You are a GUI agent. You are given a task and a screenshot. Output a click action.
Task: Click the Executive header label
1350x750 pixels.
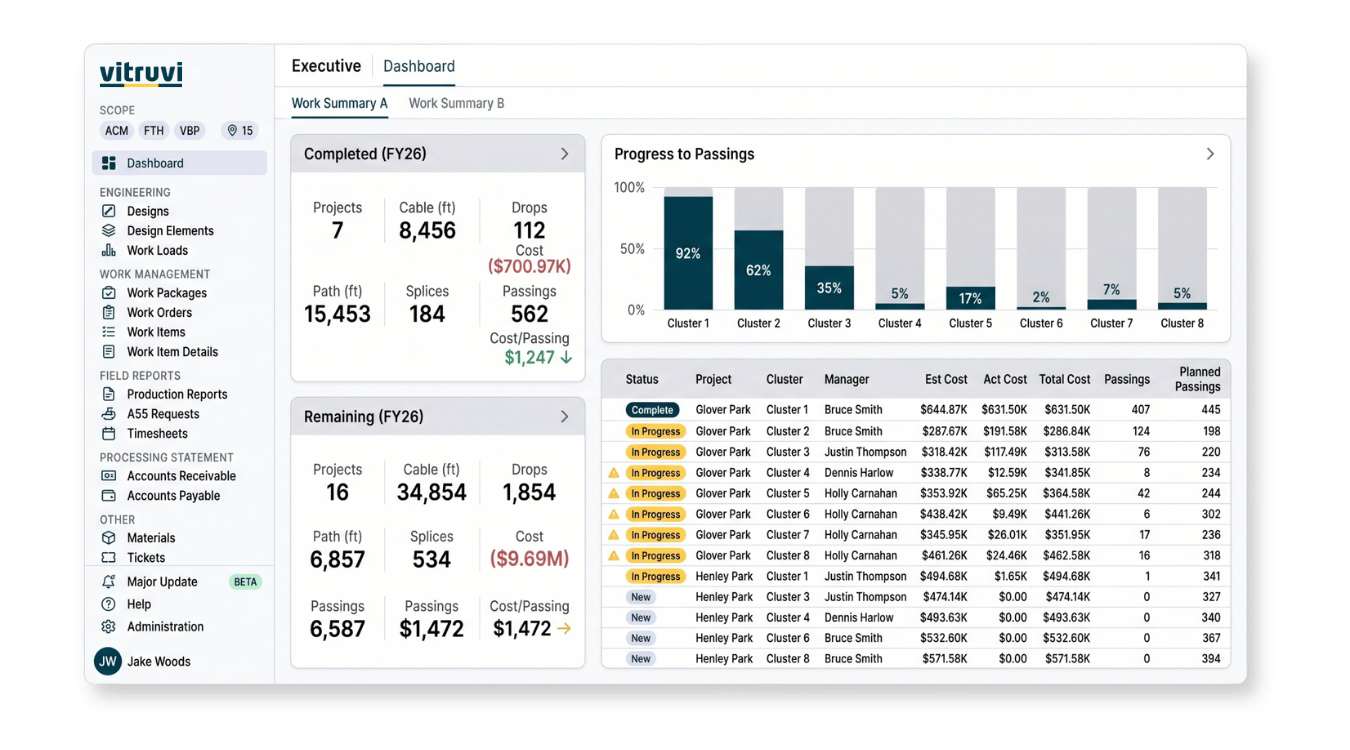click(326, 66)
